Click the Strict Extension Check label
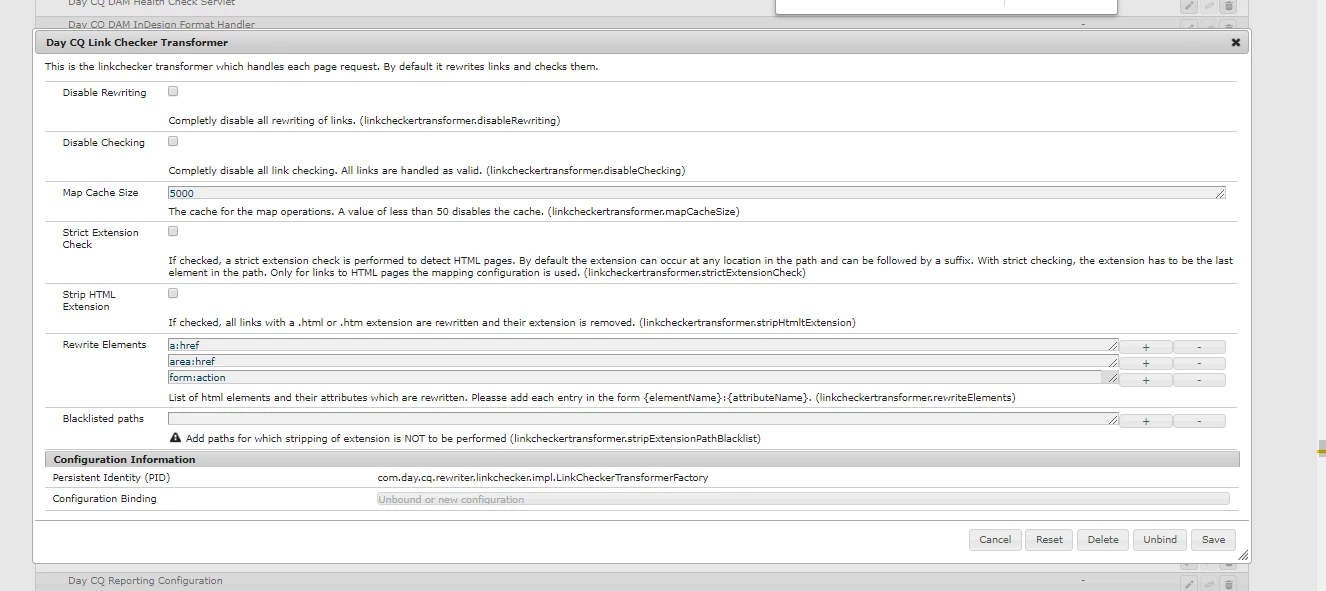The width and height of the screenshot is (1326, 591). coord(101,239)
